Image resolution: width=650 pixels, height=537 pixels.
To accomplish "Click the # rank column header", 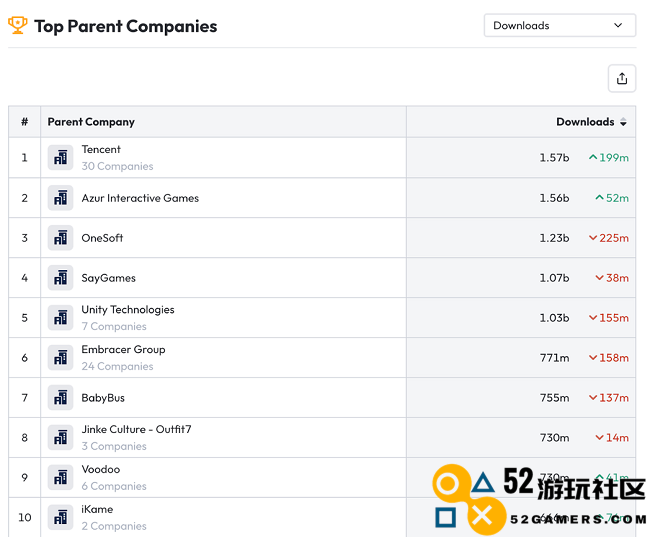I will click(24, 122).
